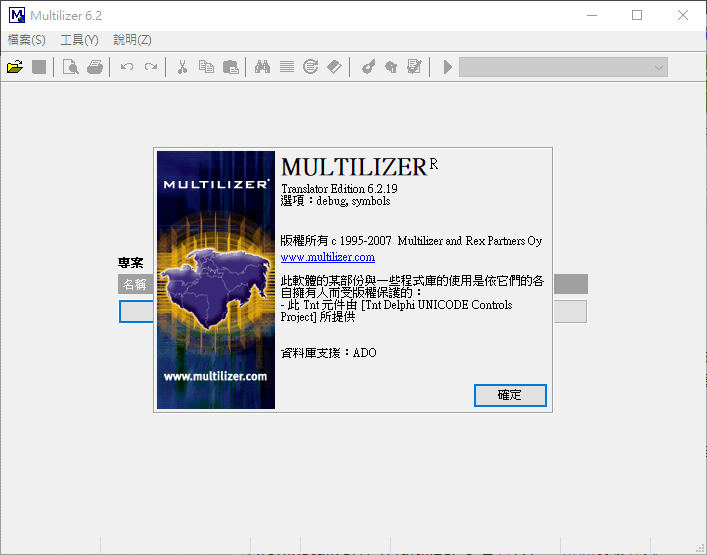Click the Copy icon
Viewport: 707px width, 555px height.
click(207, 67)
